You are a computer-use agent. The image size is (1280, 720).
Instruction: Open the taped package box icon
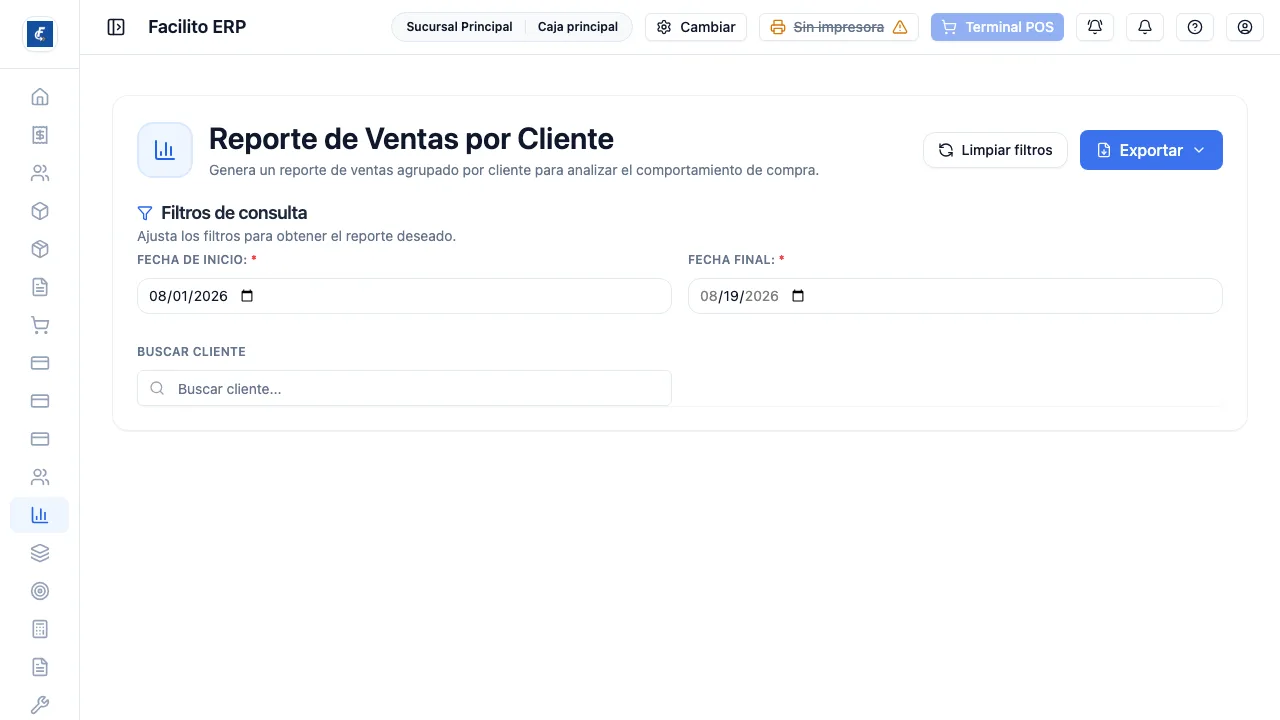40,249
